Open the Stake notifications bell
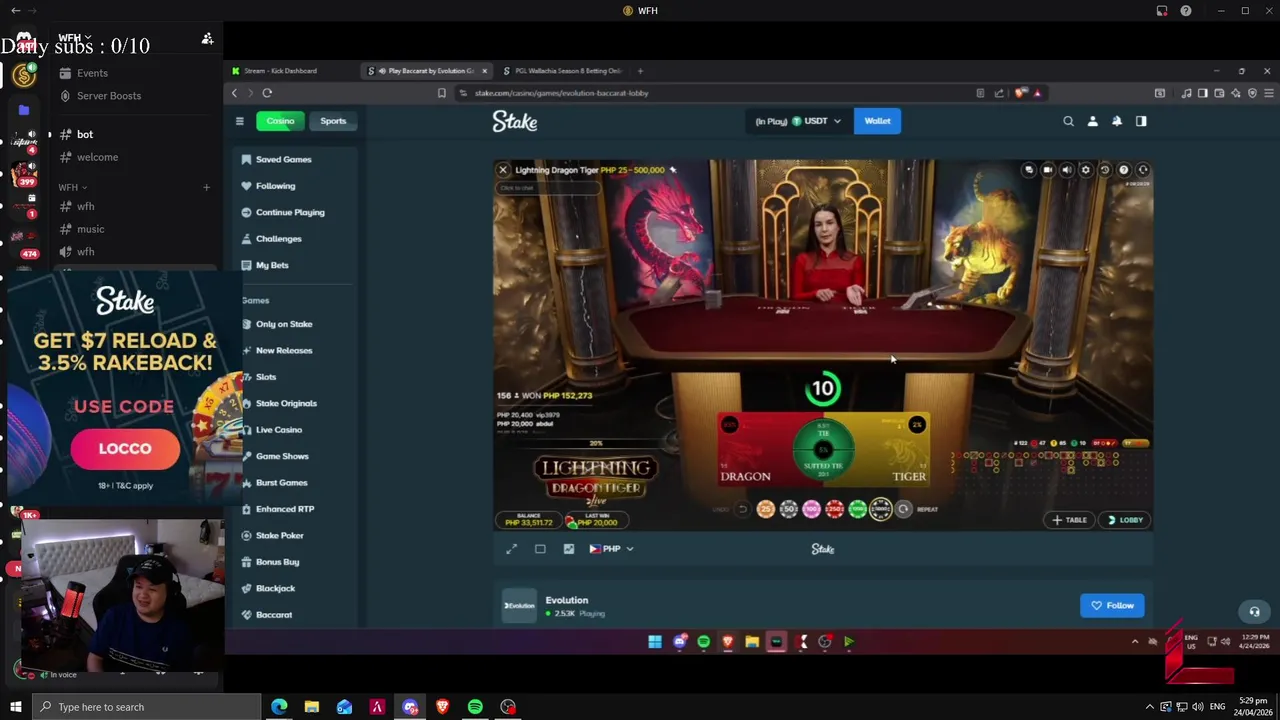This screenshot has height=720, width=1280. 1117,121
